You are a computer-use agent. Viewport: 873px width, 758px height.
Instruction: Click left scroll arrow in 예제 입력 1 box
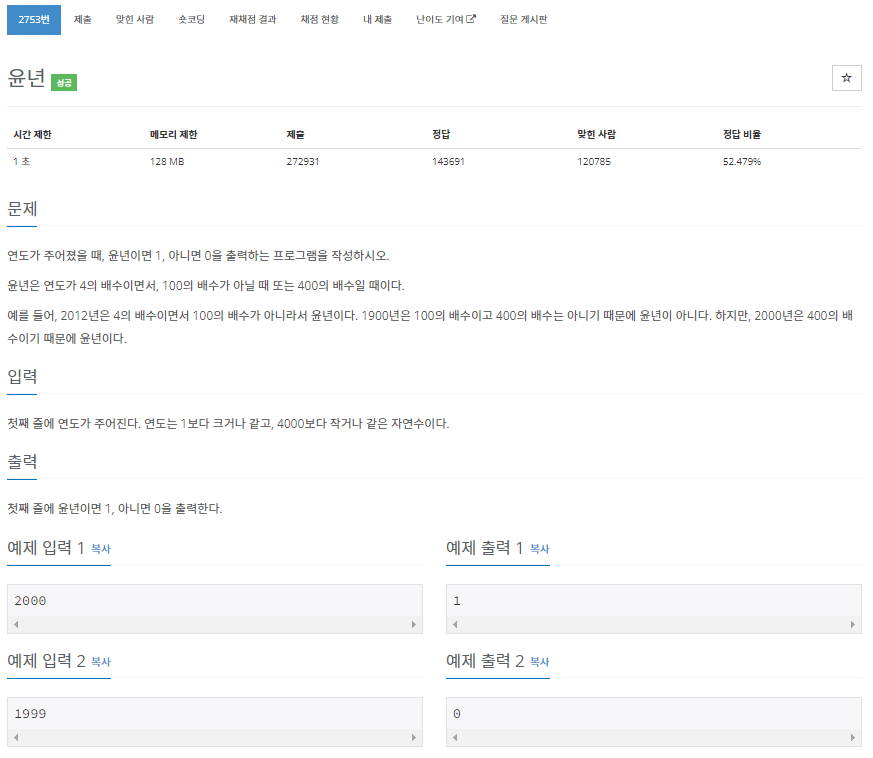pyautogui.click(x=16, y=624)
